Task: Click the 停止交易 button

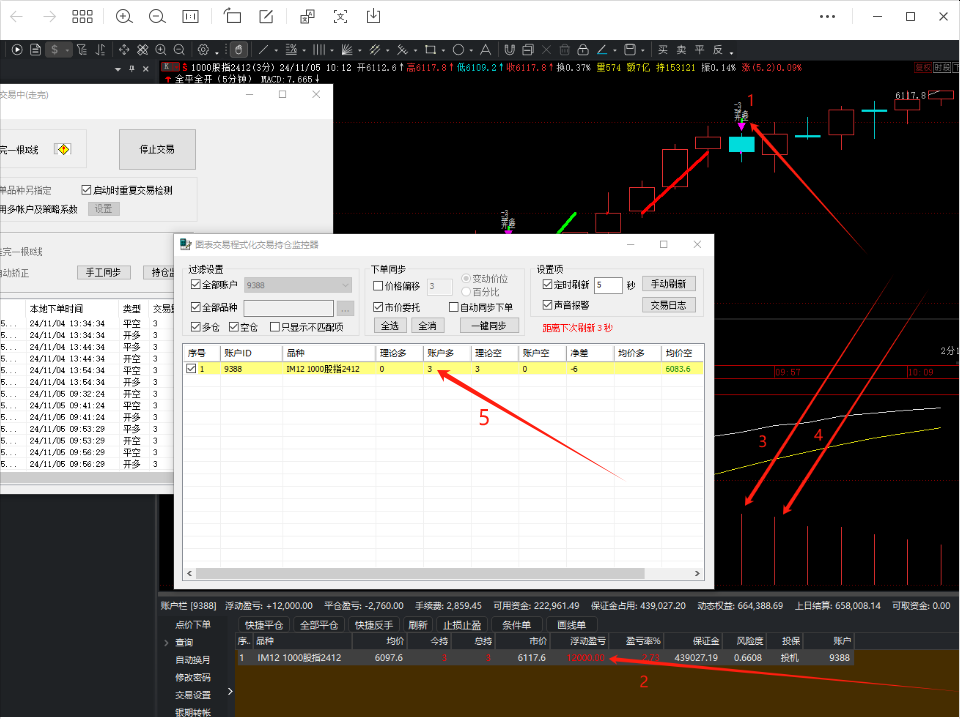Action: [x=157, y=149]
